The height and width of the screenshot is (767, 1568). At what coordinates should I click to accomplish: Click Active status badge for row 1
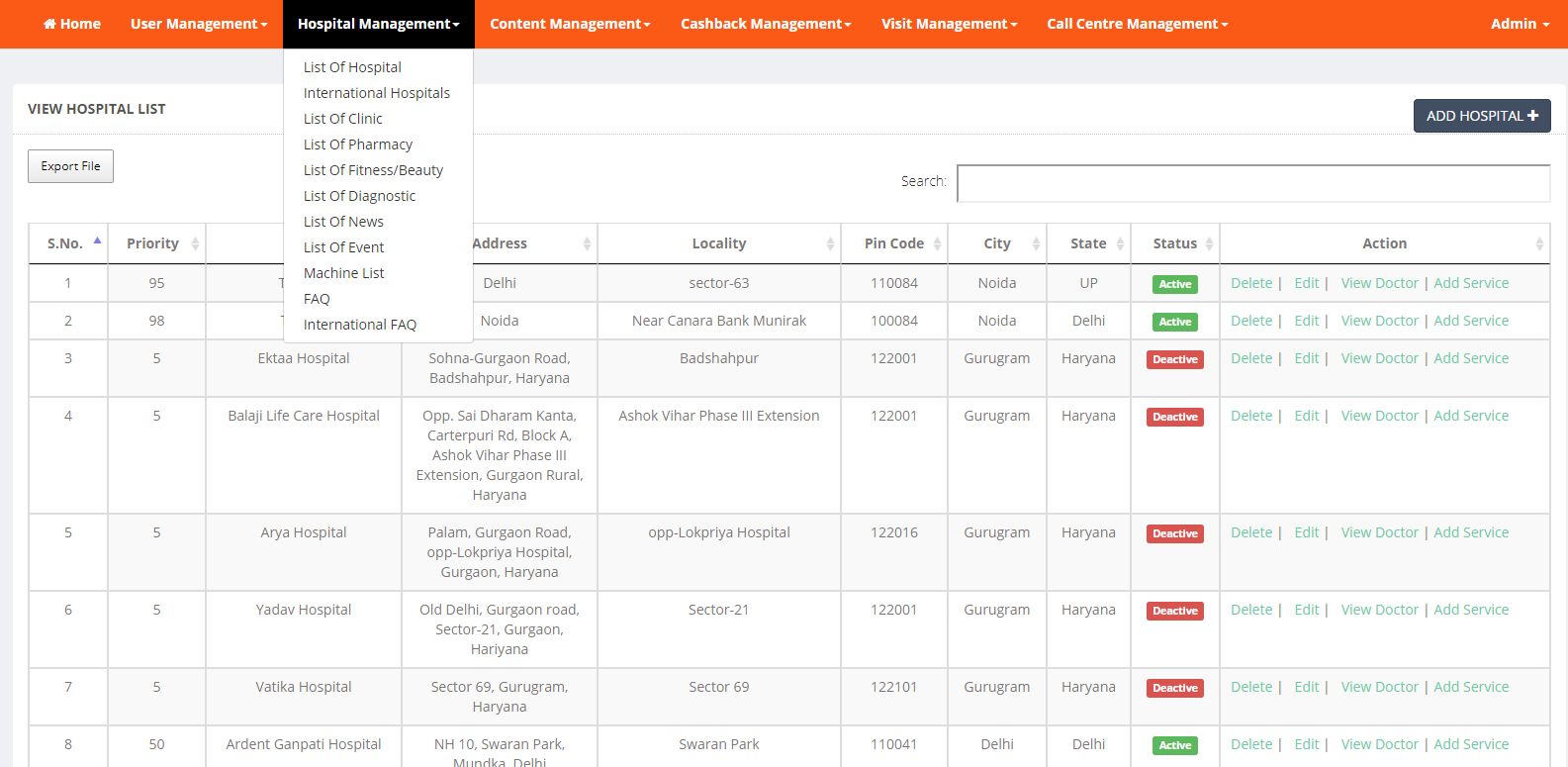(1174, 284)
